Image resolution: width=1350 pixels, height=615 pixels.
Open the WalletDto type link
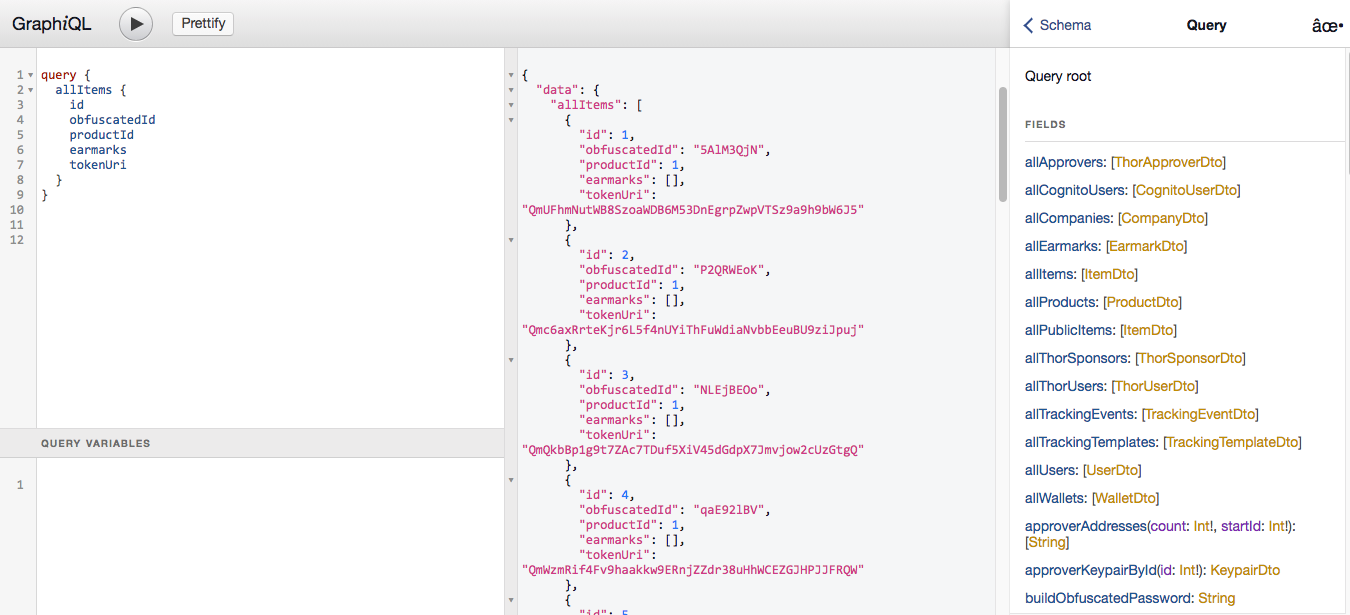click(1125, 498)
